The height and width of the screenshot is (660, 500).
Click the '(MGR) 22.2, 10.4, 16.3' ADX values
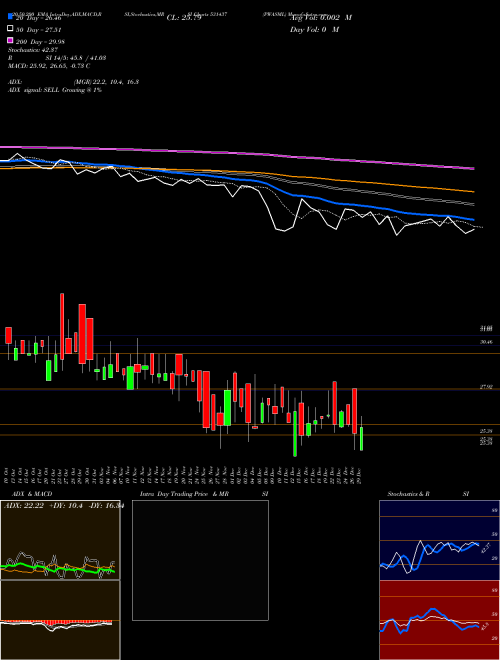tap(106, 82)
